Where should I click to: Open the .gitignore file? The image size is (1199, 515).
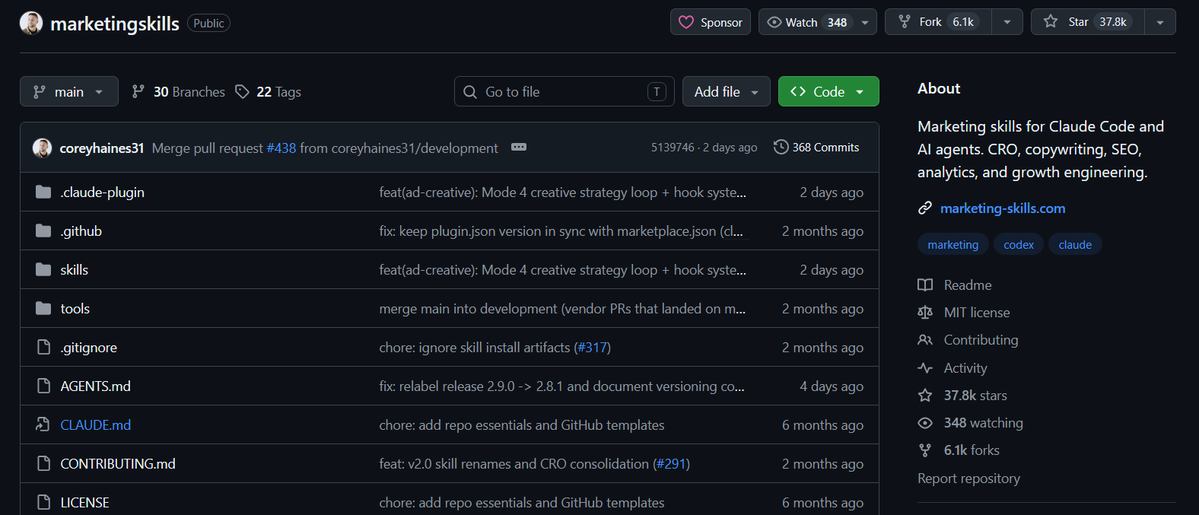pyautogui.click(x=89, y=347)
